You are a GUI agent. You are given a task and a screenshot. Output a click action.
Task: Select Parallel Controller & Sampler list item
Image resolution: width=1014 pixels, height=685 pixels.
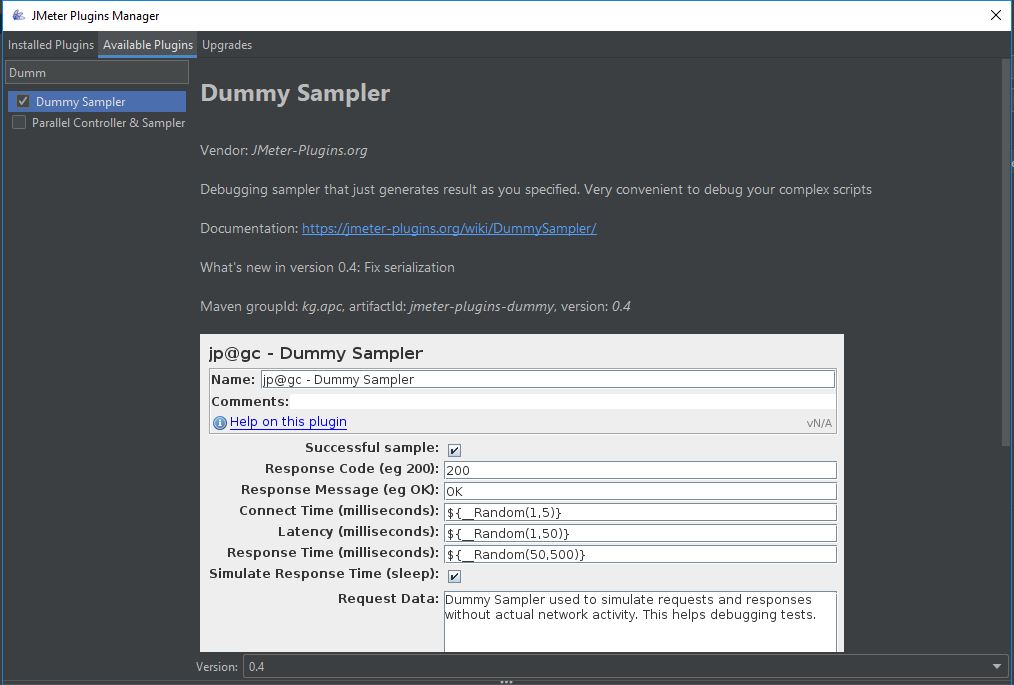[108, 123]
